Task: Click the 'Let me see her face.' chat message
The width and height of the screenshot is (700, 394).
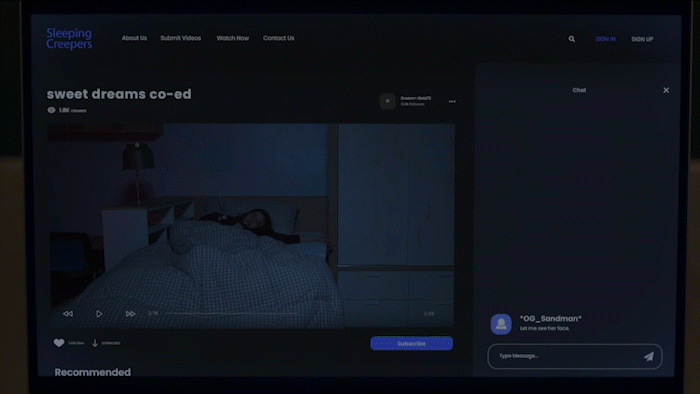Action: (x=545, y=328)
